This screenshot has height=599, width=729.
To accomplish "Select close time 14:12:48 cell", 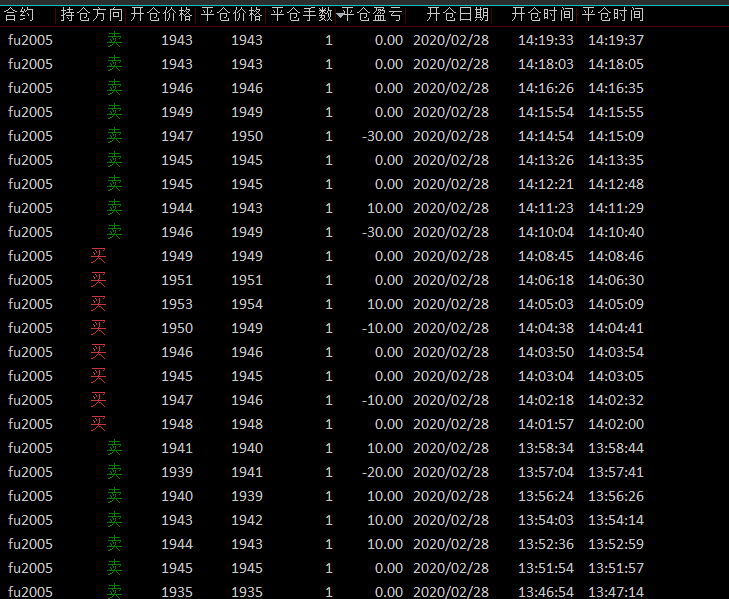I will click(616, 184).
